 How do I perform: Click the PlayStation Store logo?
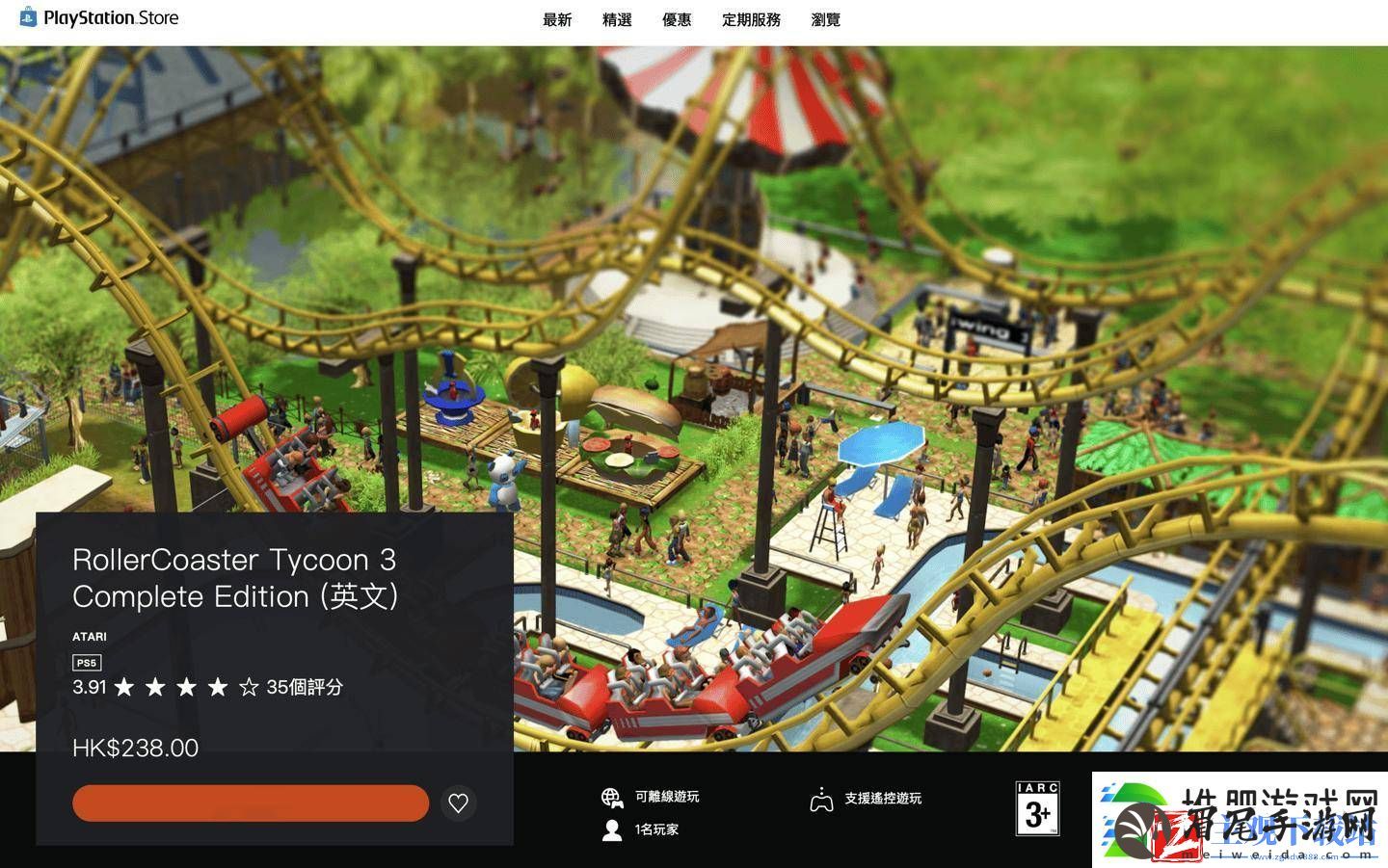[x=98, y=17]
